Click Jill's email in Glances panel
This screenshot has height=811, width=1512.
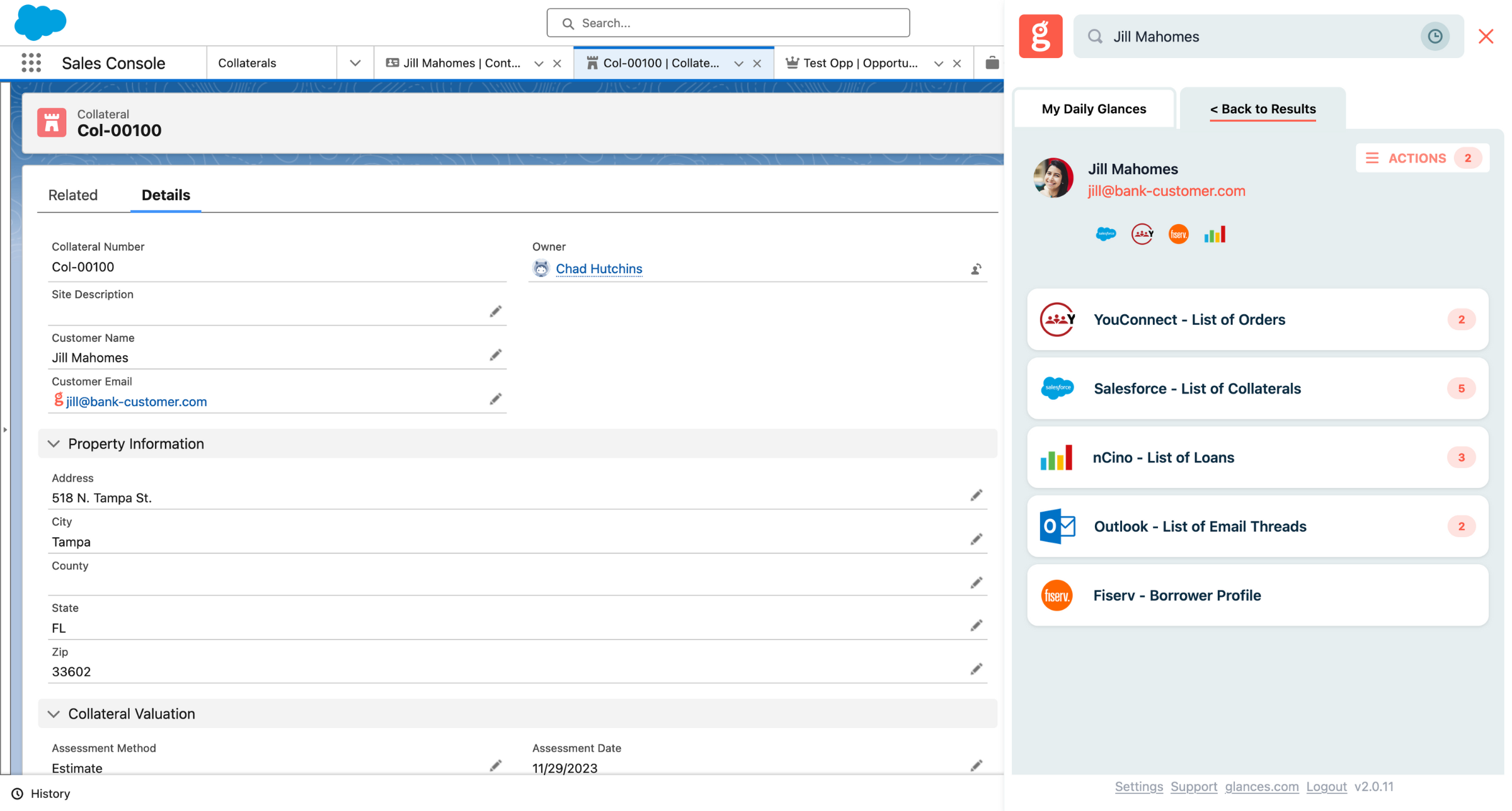(x=1166, y=191)
